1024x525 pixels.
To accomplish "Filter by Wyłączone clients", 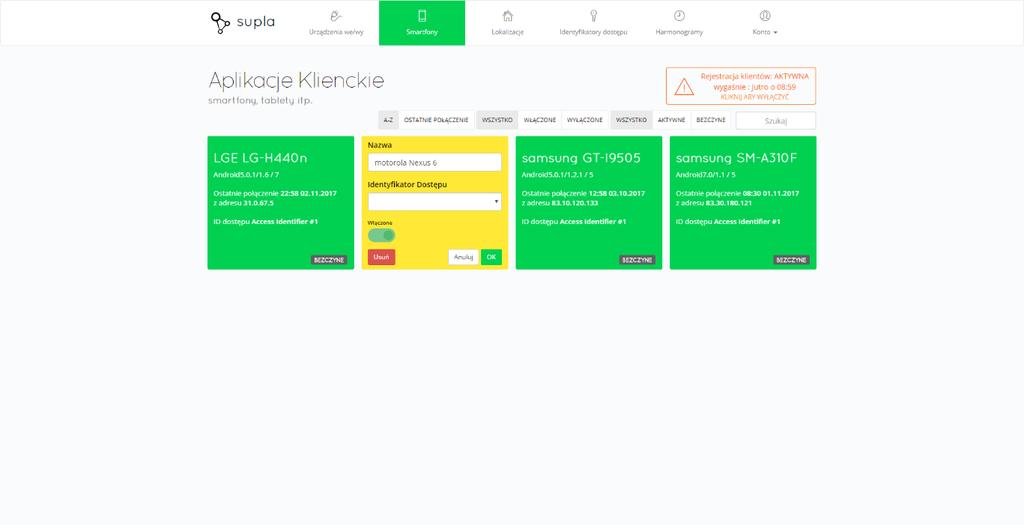I will coord(584,120).
